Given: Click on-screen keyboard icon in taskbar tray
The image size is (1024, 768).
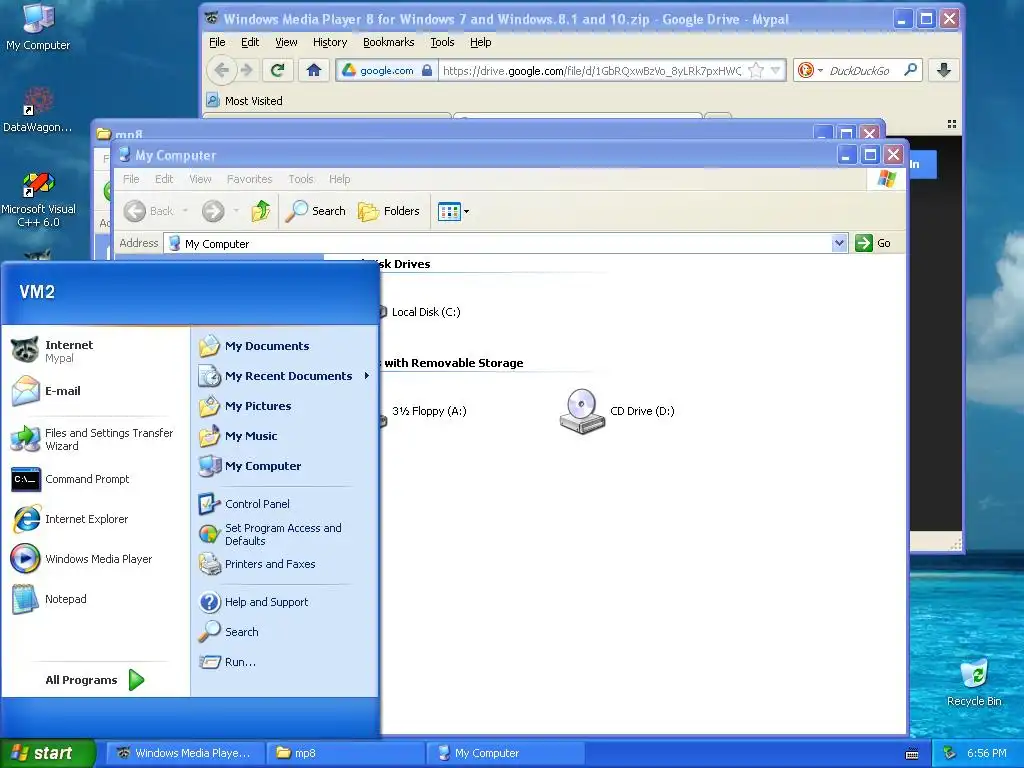Looking at the screenshot, I should pyautogui.click(x=912, y=754).
